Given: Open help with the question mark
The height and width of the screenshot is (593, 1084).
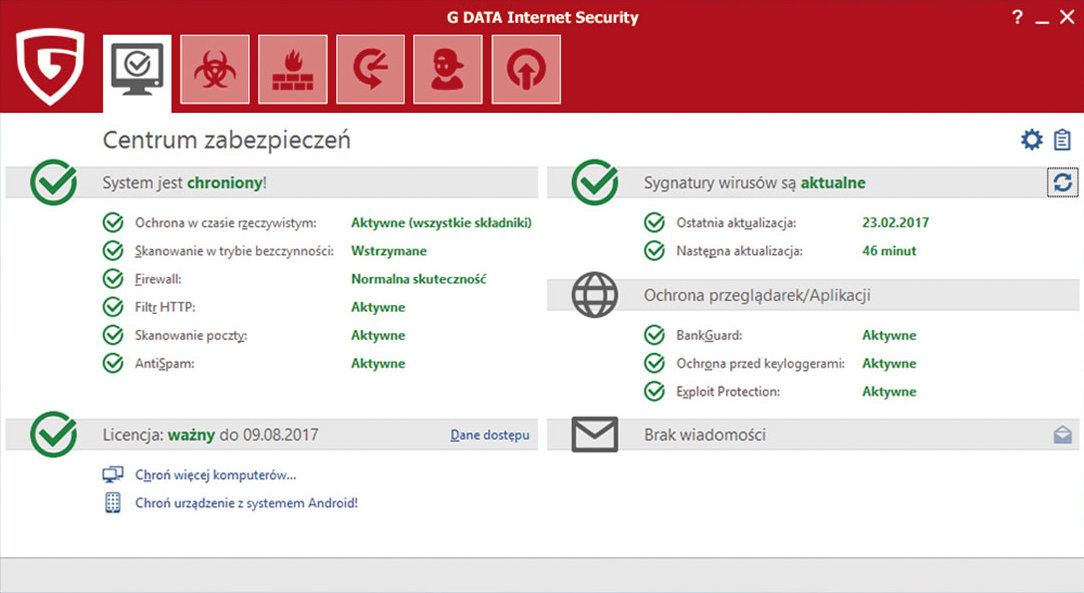Looking at the screenshot, I should point(1018,17).
